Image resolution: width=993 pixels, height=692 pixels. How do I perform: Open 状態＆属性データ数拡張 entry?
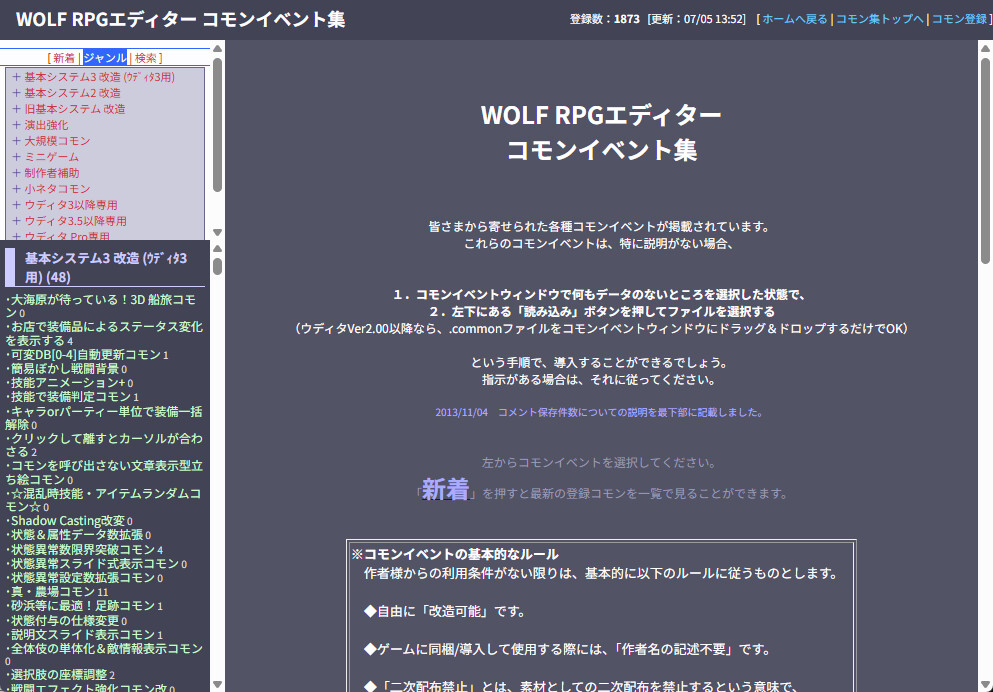(x=77, y=535)
